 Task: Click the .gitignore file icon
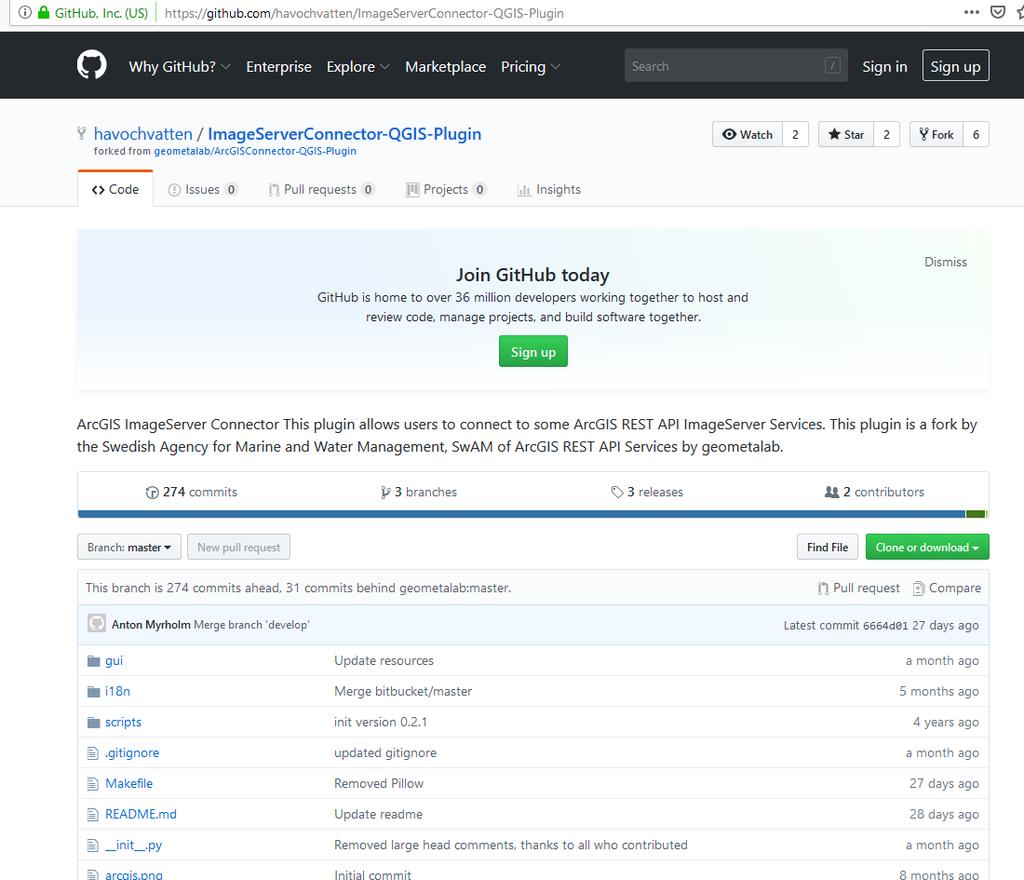tap(93, 753)
